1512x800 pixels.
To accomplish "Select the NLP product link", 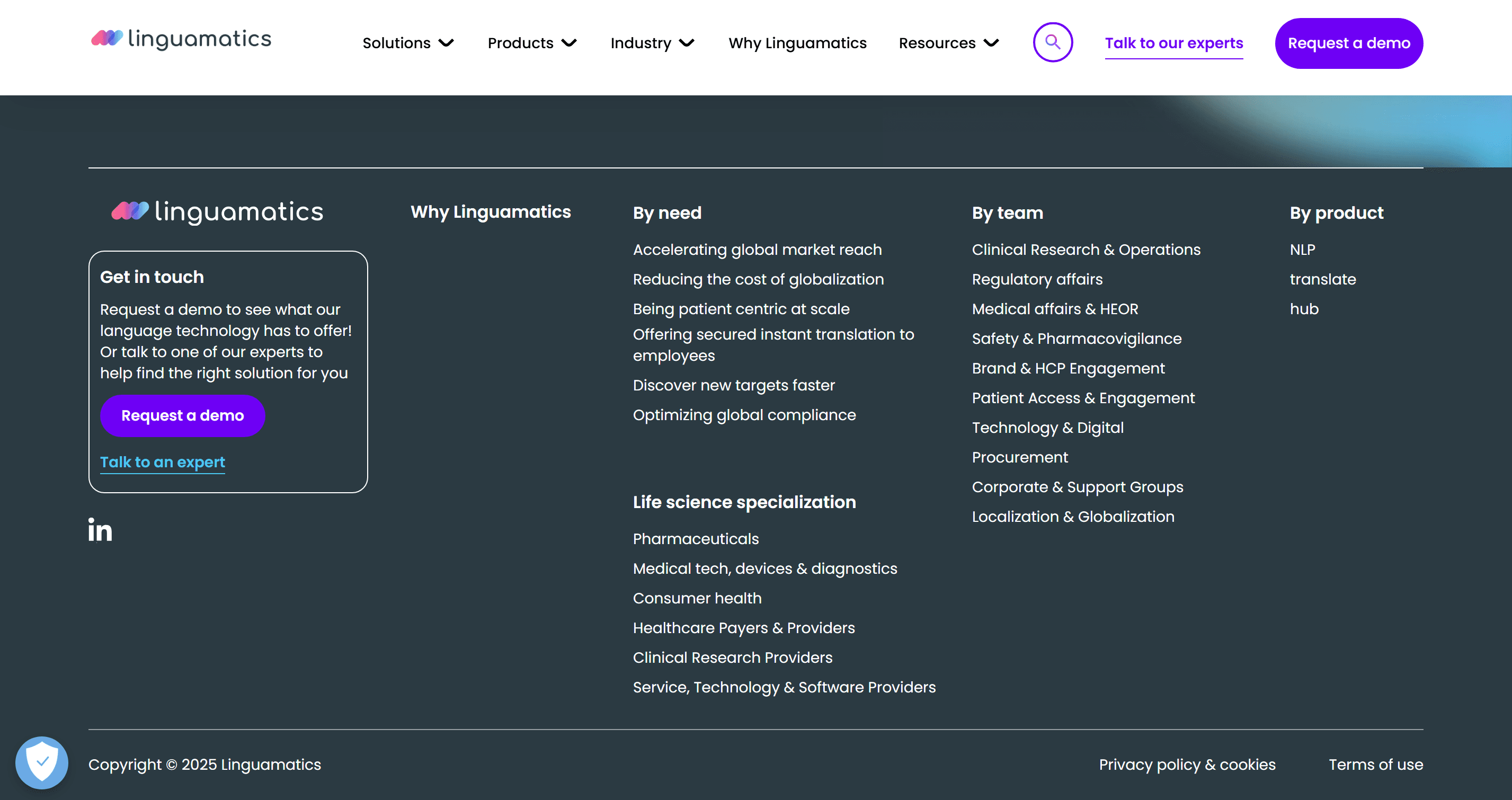I will pos(1302,250).
